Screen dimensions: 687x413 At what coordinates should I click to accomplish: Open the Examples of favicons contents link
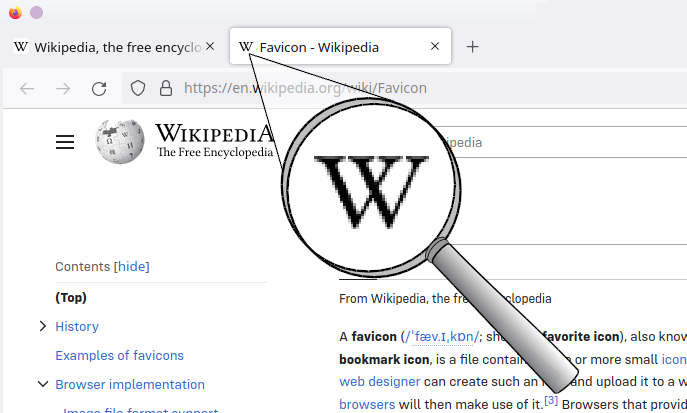point(119,355)
